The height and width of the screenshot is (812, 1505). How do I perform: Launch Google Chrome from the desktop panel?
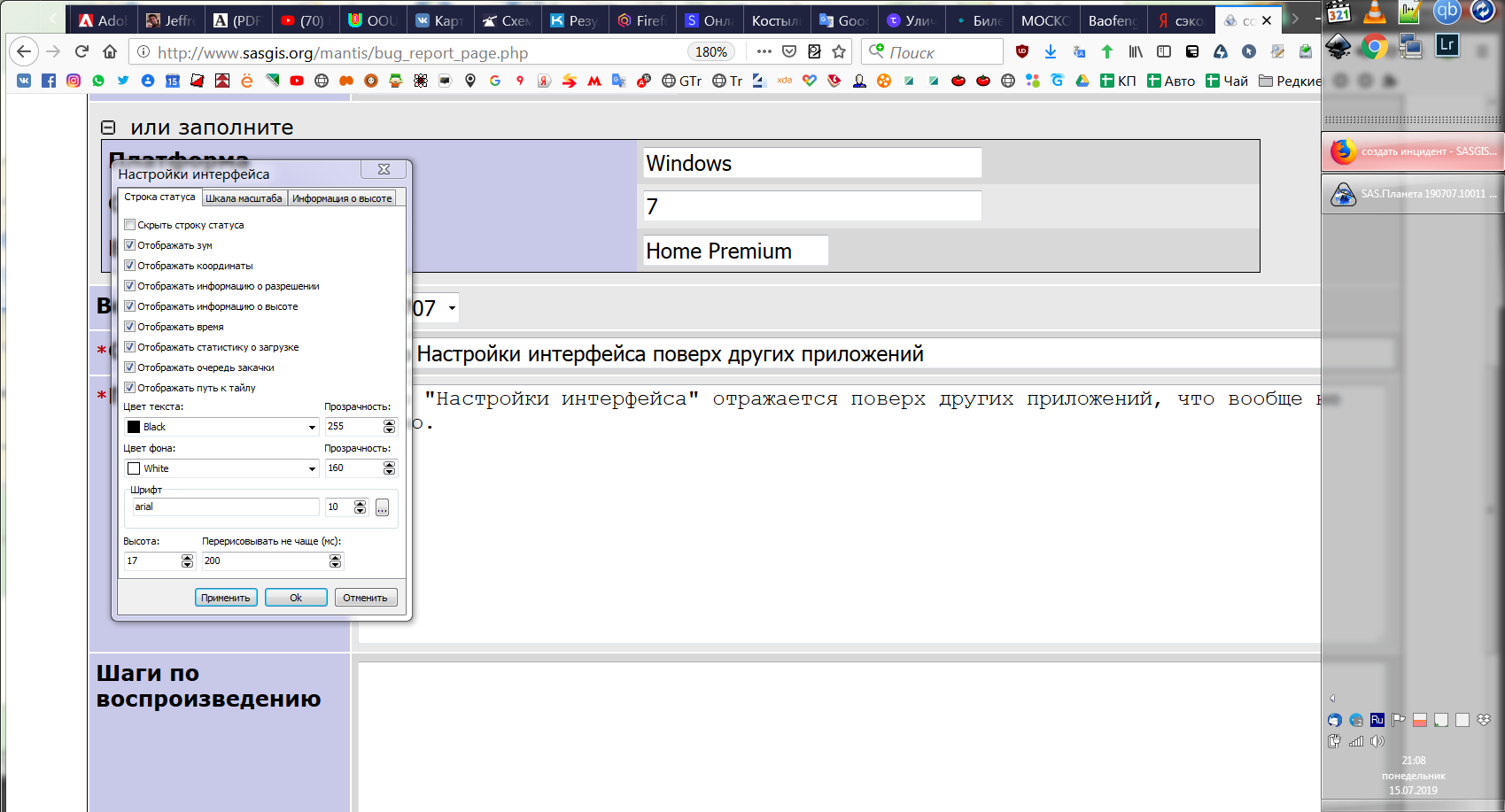pyautogui.click(x=1374, y=46)
